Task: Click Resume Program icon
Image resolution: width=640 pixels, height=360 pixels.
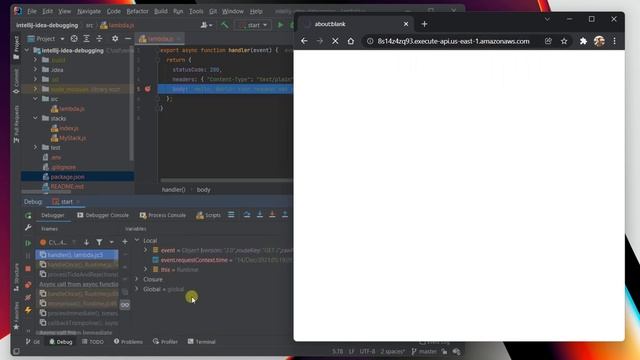Action: click(x=28, y=243)
